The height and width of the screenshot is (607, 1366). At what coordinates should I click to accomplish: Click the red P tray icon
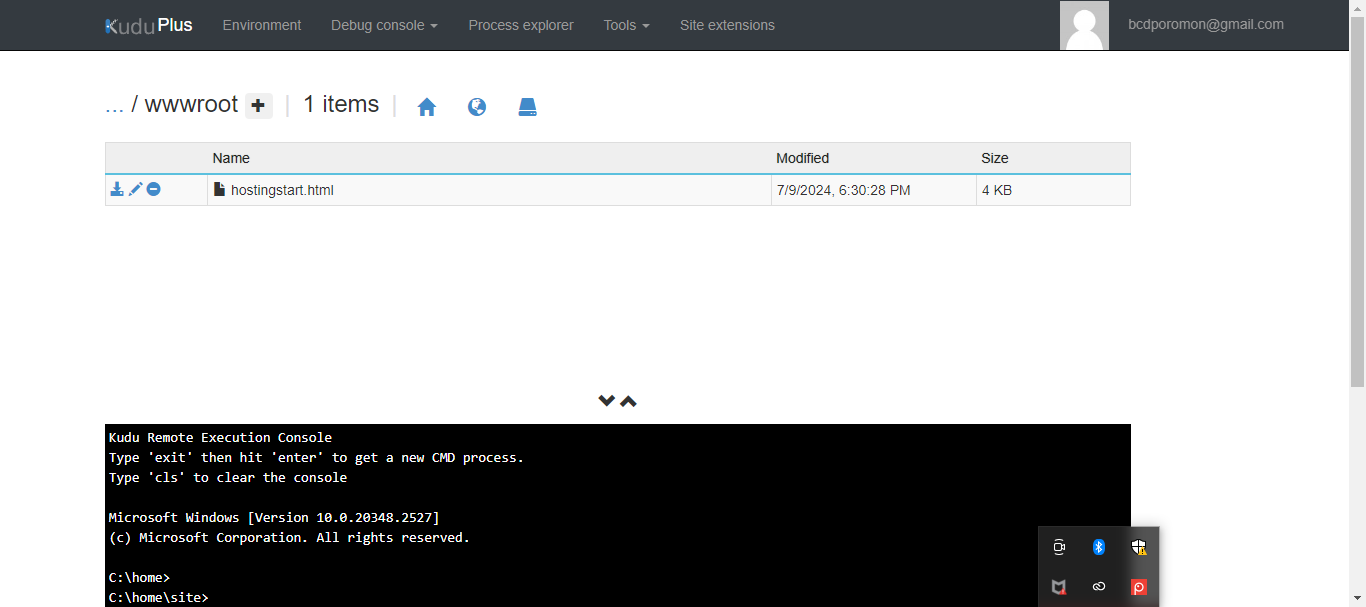1138,587
